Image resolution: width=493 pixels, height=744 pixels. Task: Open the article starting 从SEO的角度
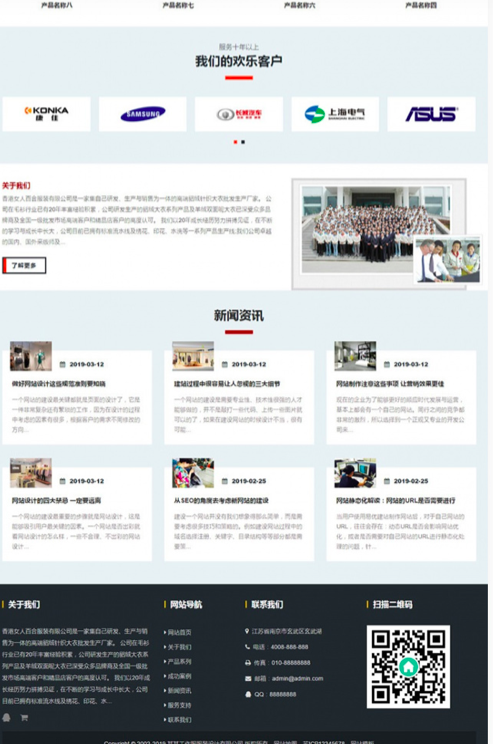221,500
